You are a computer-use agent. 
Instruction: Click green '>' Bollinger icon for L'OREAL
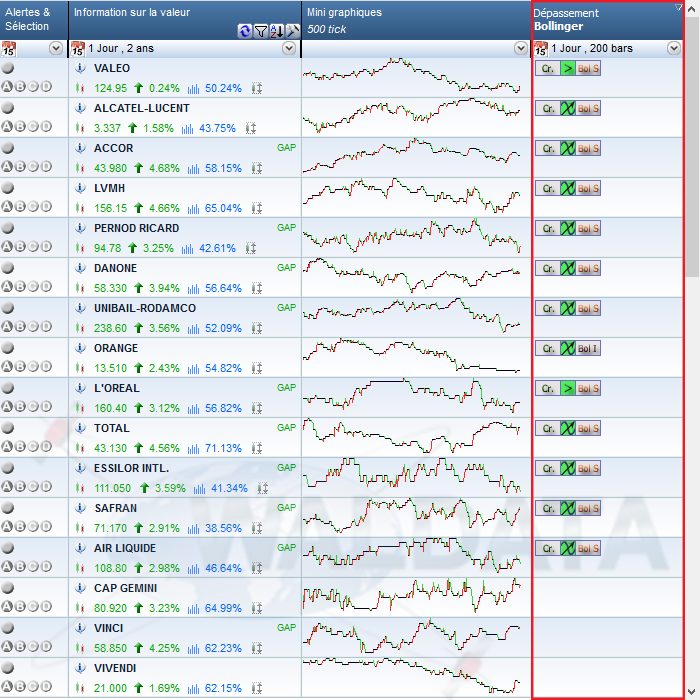(568, 388)
